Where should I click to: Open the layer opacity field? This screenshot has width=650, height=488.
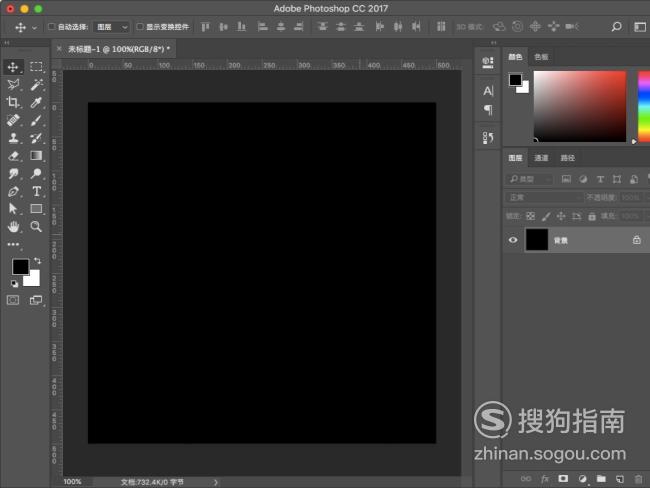pyautogui.click(x=631, y=197)
